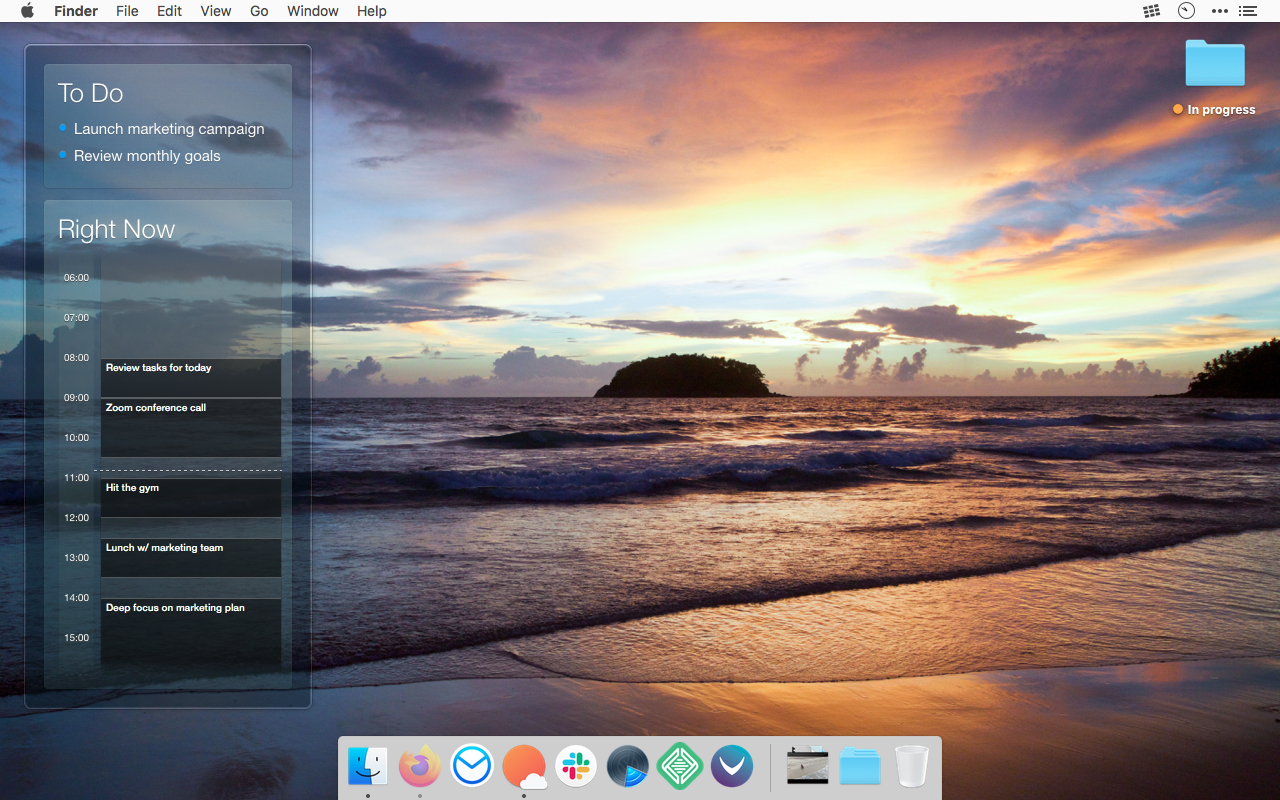
Task: Open the purple chevron app in Dock
Action: tap(732, 767)
